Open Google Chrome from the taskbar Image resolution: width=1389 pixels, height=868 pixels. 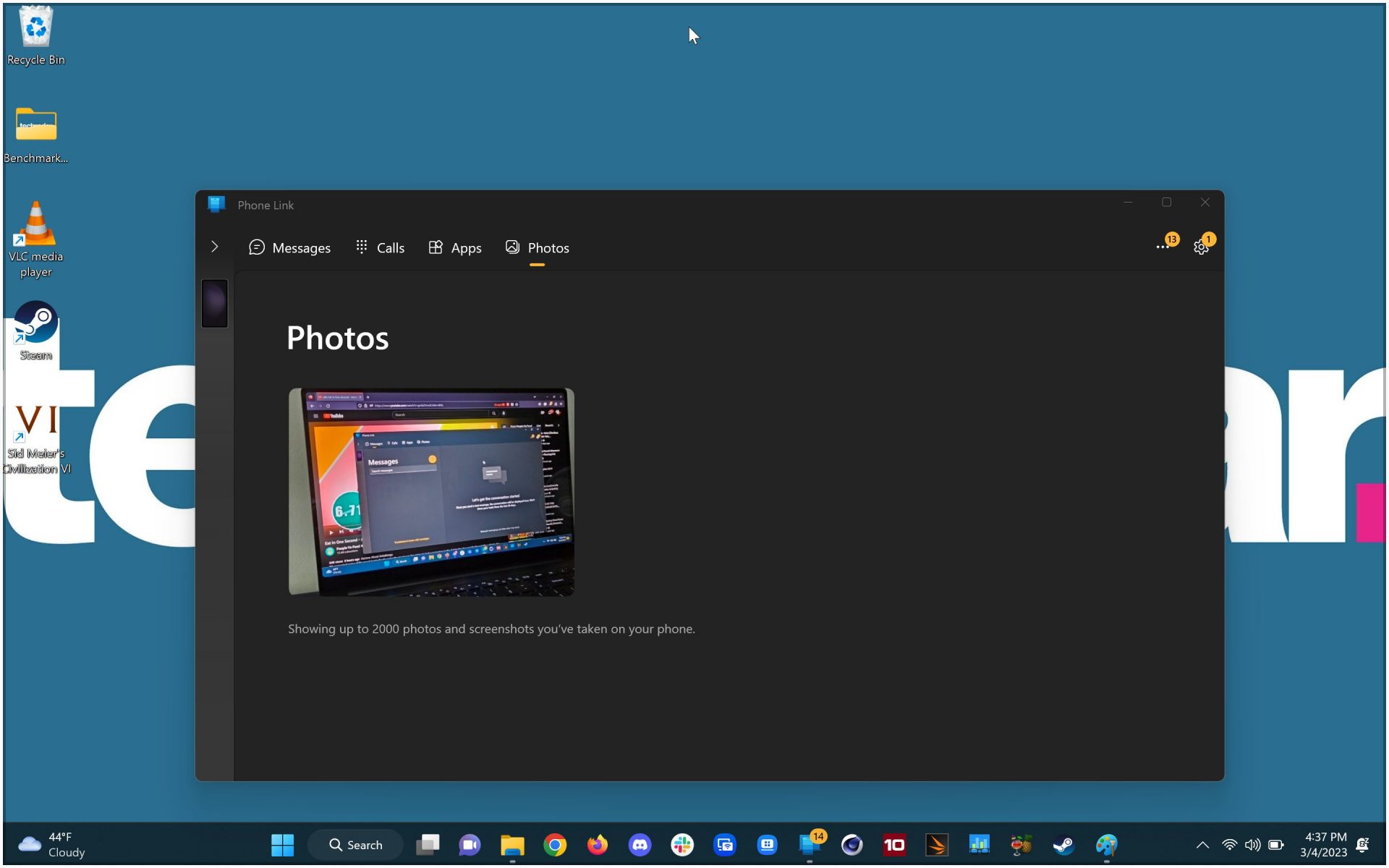555,845
